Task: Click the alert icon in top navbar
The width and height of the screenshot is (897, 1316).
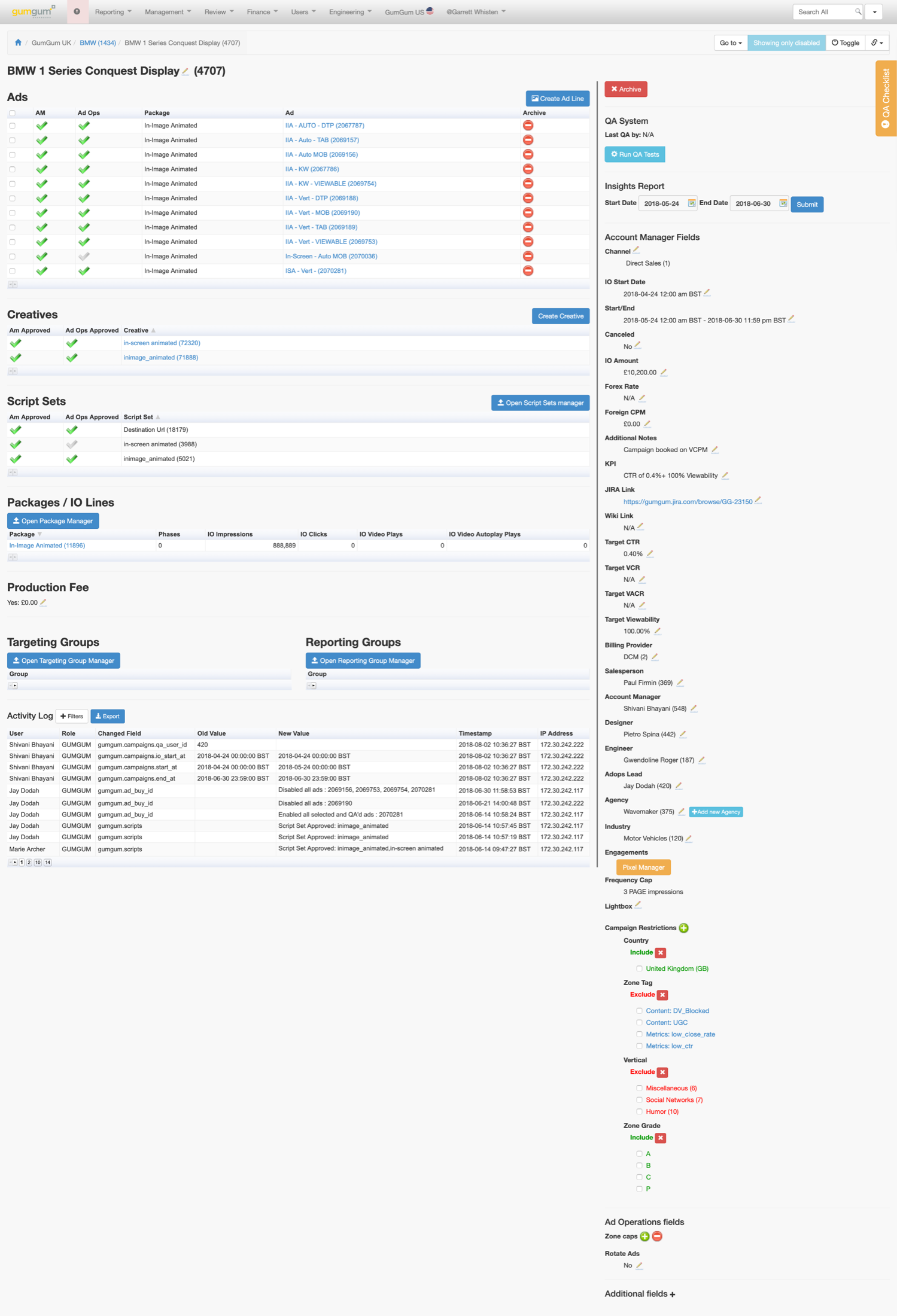Action: [77, 11]
